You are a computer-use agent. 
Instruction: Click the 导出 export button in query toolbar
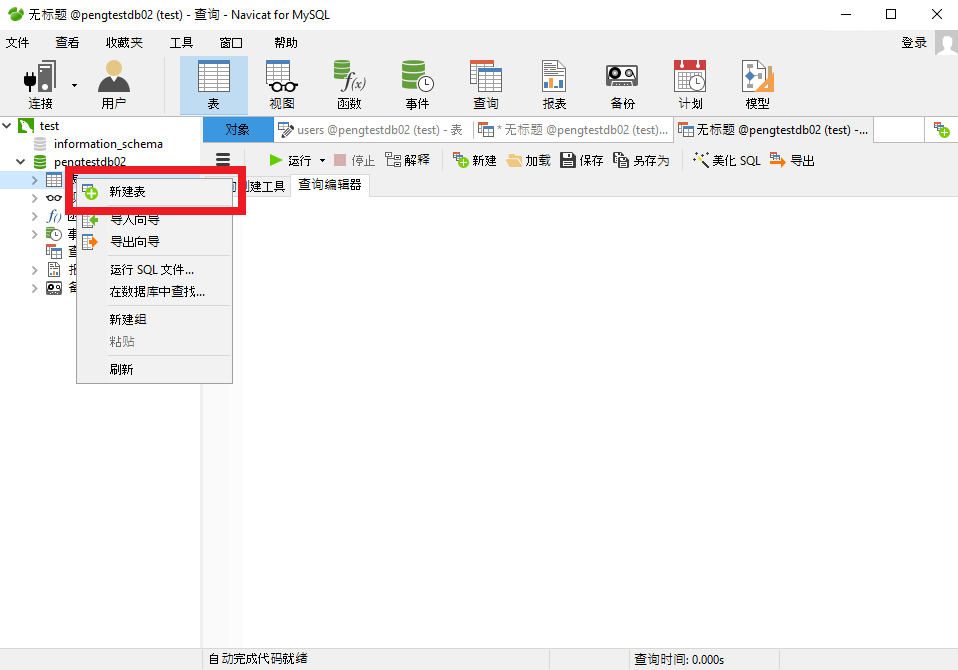point(792,161)
